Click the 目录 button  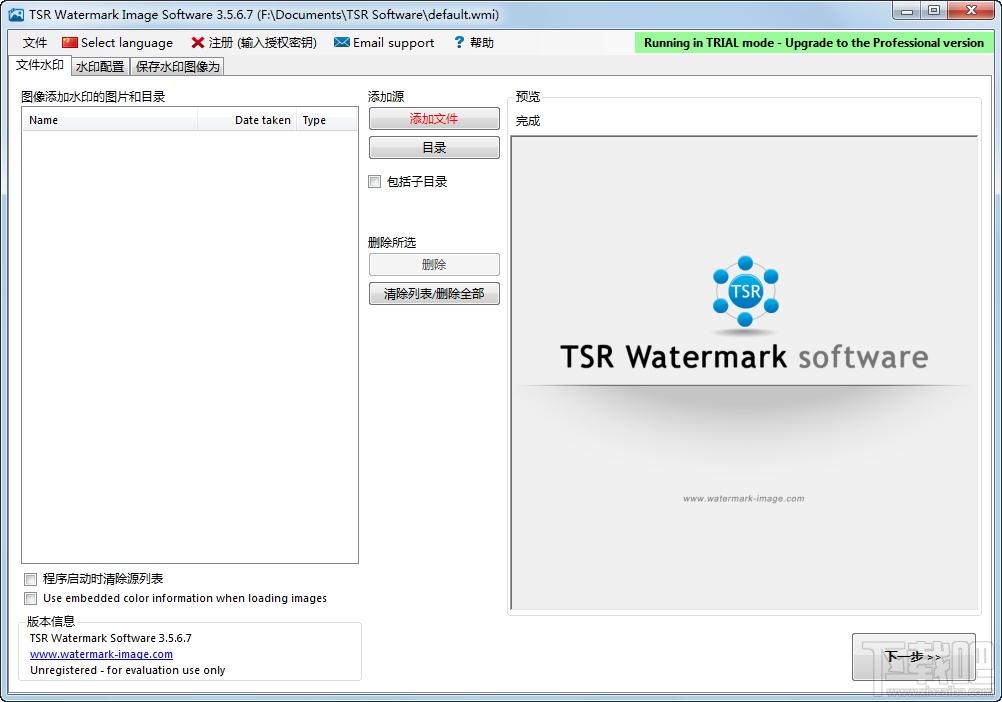434,148
